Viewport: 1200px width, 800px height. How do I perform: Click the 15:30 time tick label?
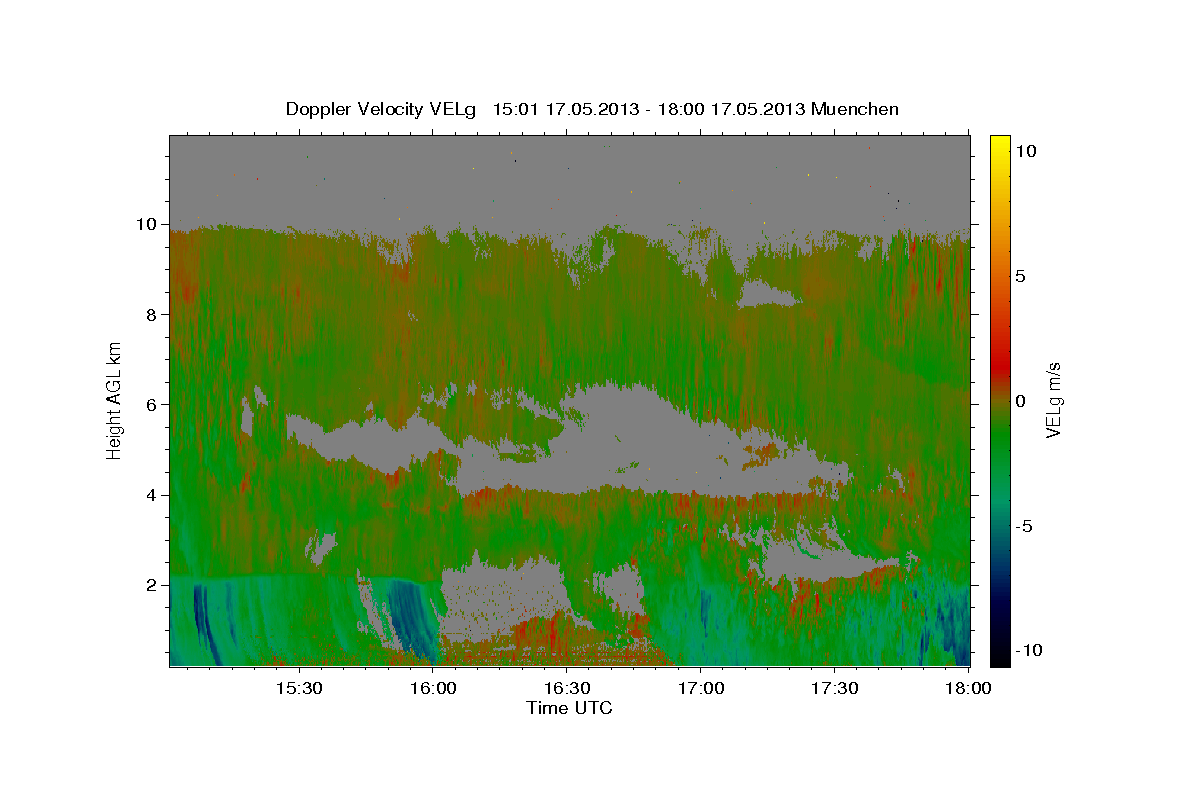pos(298,688)
